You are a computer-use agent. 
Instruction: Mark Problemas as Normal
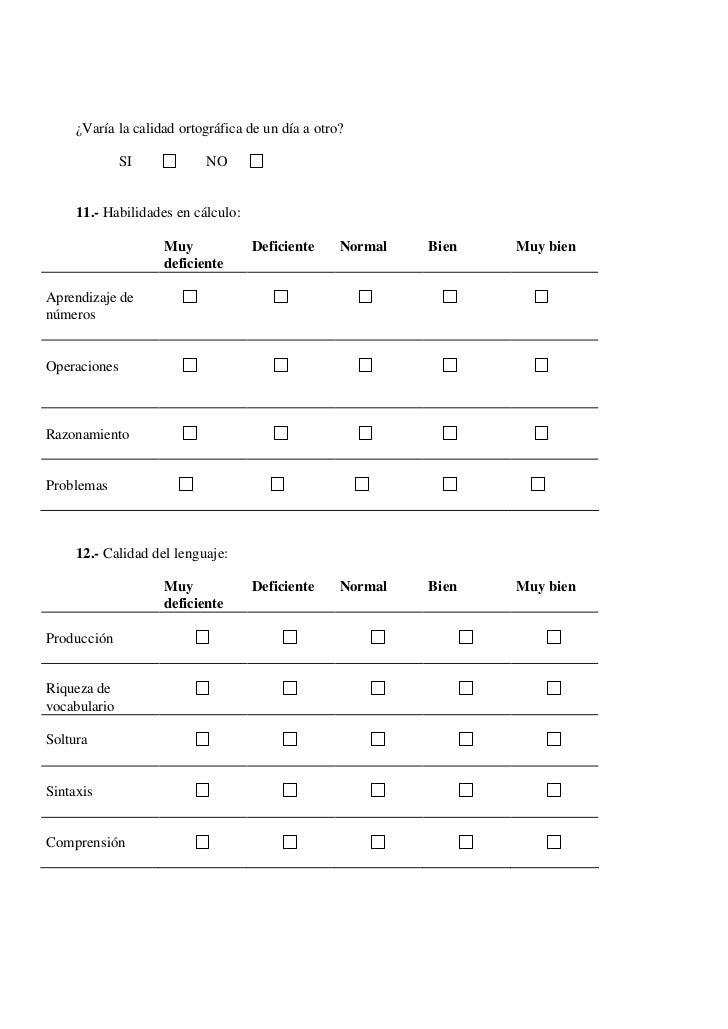click(x=362, y=484)
